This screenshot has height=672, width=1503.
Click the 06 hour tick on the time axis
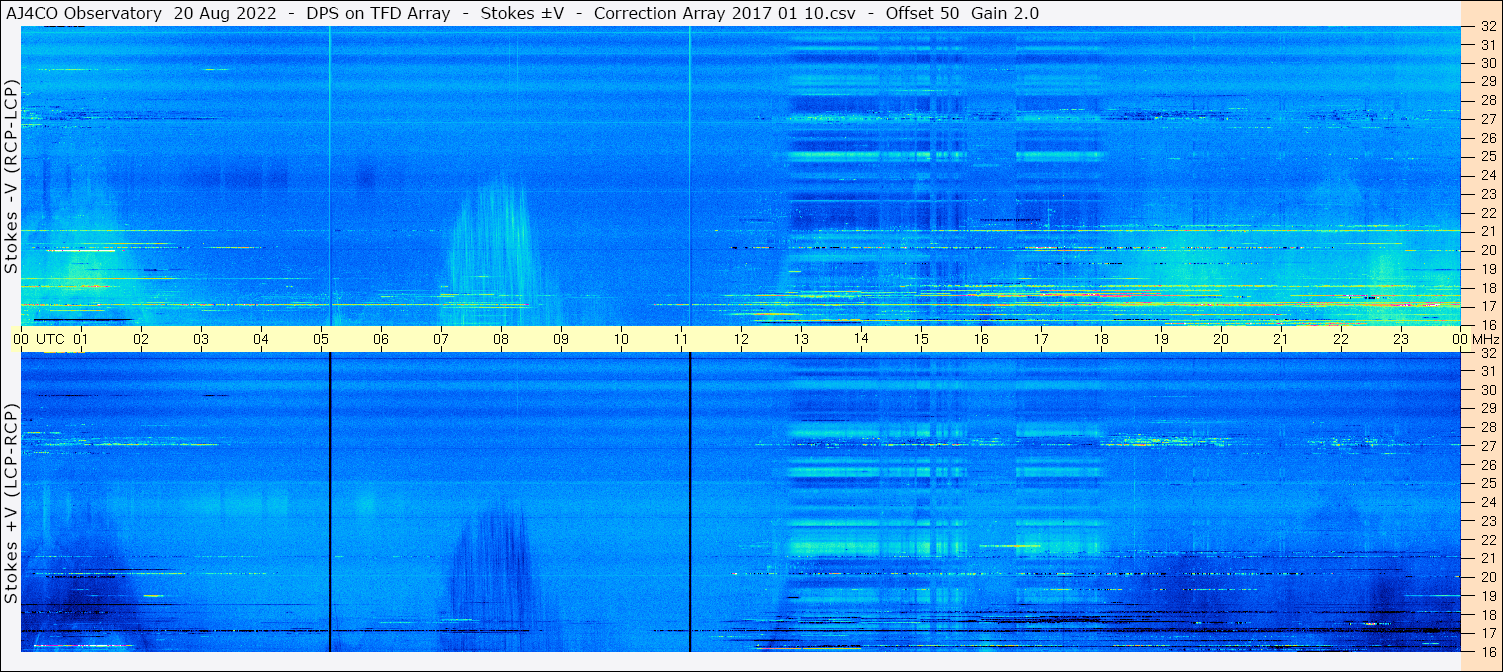[381, 339]
